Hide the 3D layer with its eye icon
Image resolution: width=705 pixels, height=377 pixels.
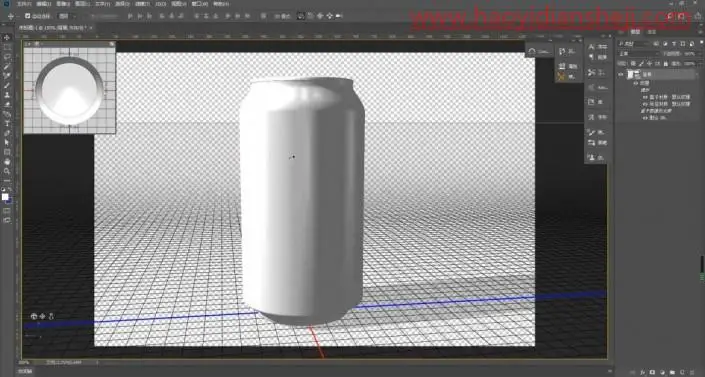point(620,74)
